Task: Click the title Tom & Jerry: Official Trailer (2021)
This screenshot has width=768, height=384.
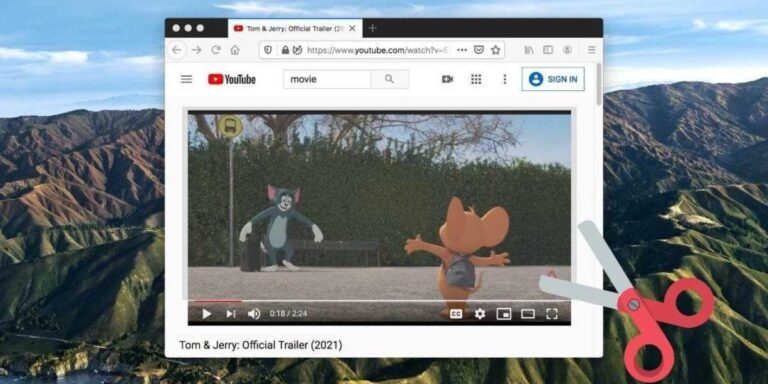Action: pos(261,345)
